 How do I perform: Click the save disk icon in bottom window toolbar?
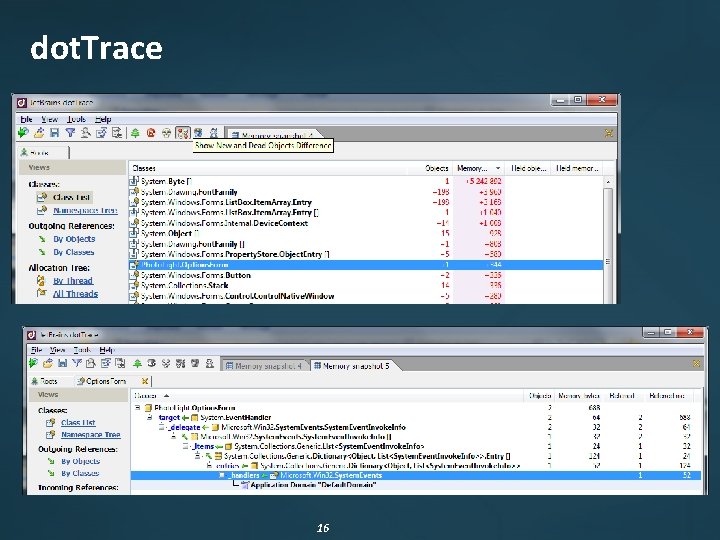62,364
